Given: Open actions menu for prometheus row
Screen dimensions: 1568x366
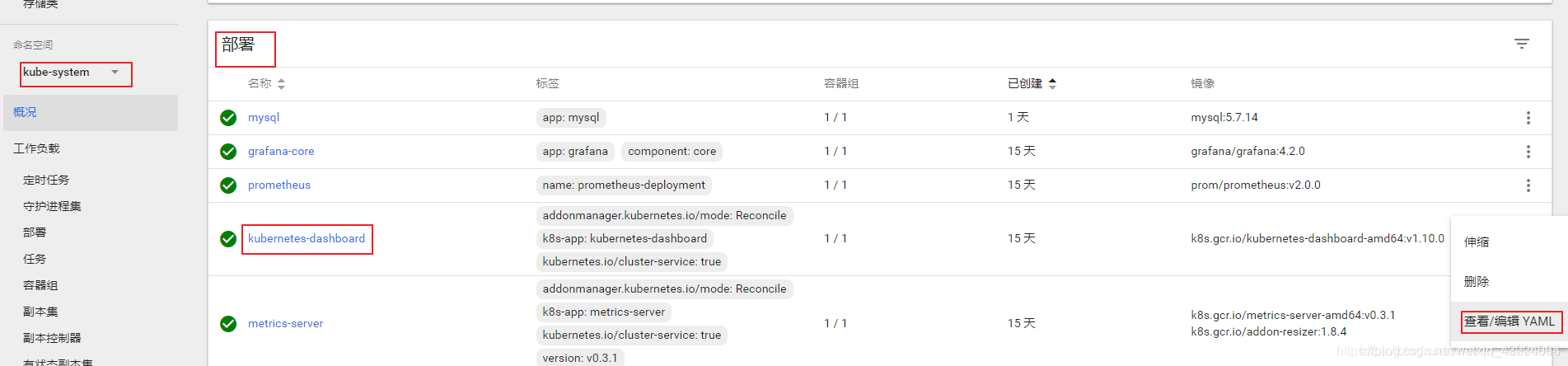Looking at the screenshot, I should [x=1528, y=185].
